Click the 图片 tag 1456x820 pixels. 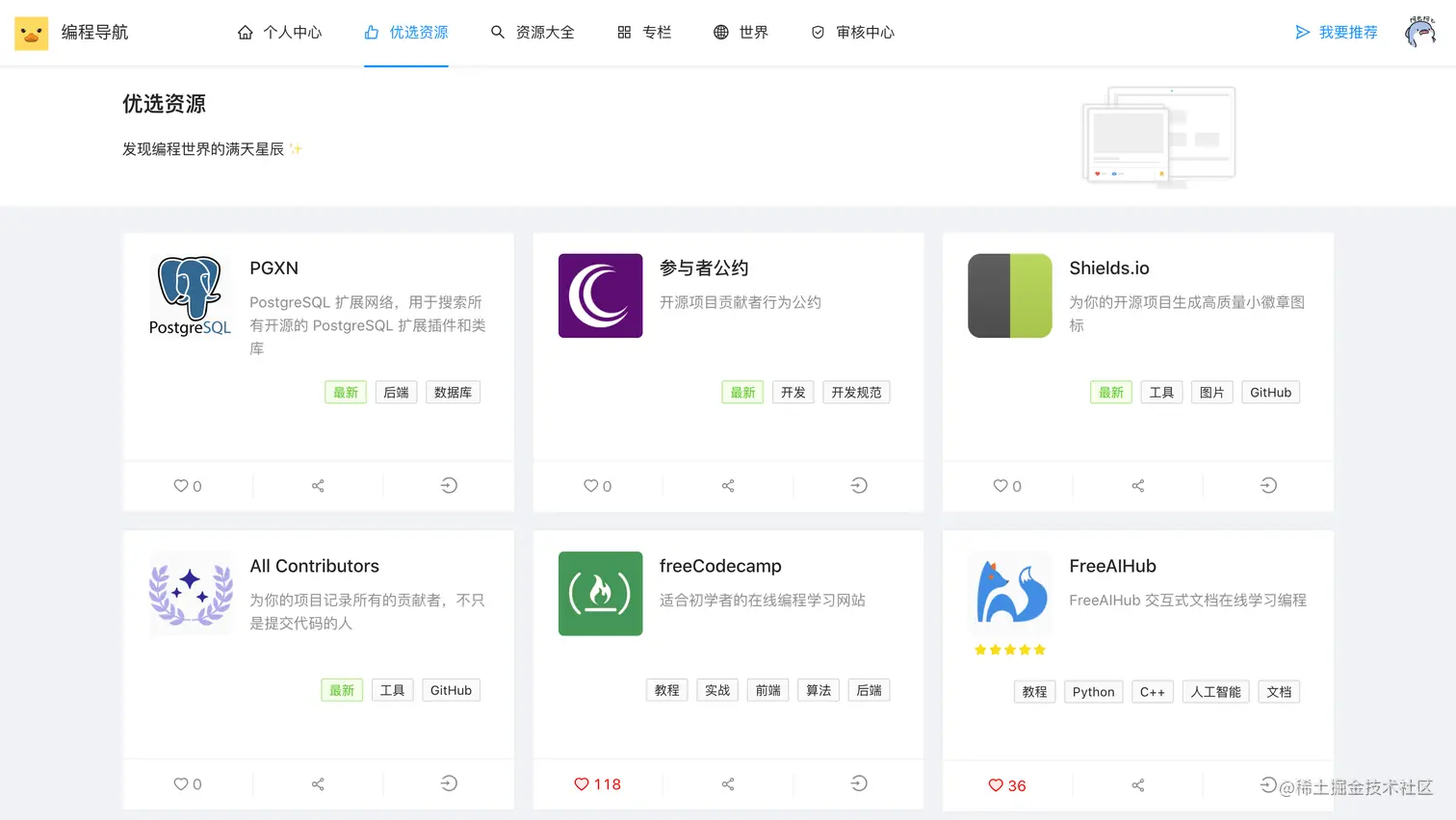click(1212, 393)
